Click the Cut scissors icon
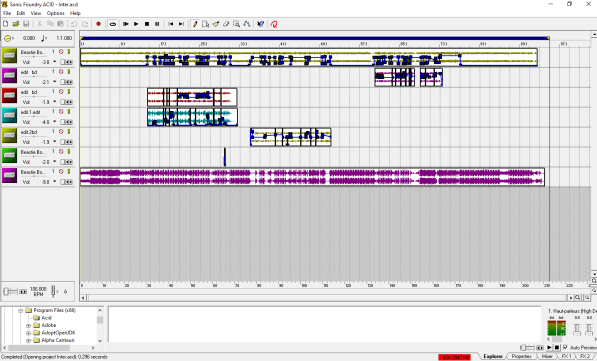Screen dimensions: 597x361 click(39, 24)
